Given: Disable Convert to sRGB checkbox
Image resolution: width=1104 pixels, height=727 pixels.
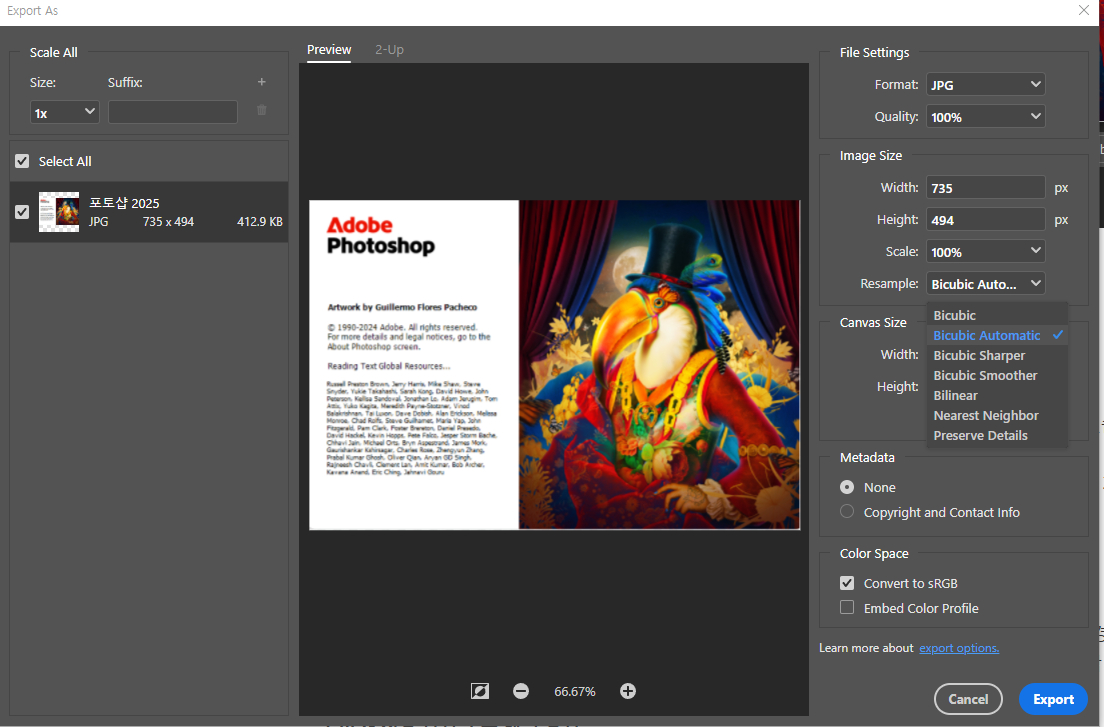Looking at the screenshot, I should tap(847, 583).
